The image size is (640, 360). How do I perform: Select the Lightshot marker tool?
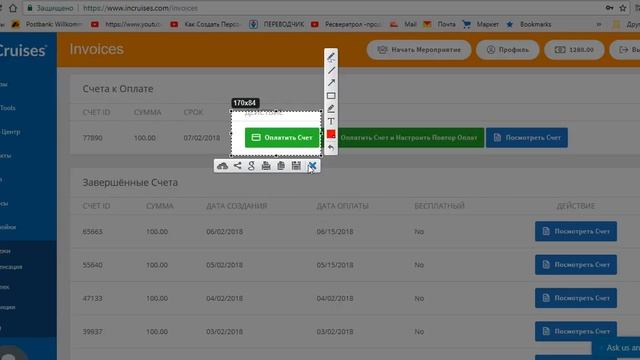(331, 109)
